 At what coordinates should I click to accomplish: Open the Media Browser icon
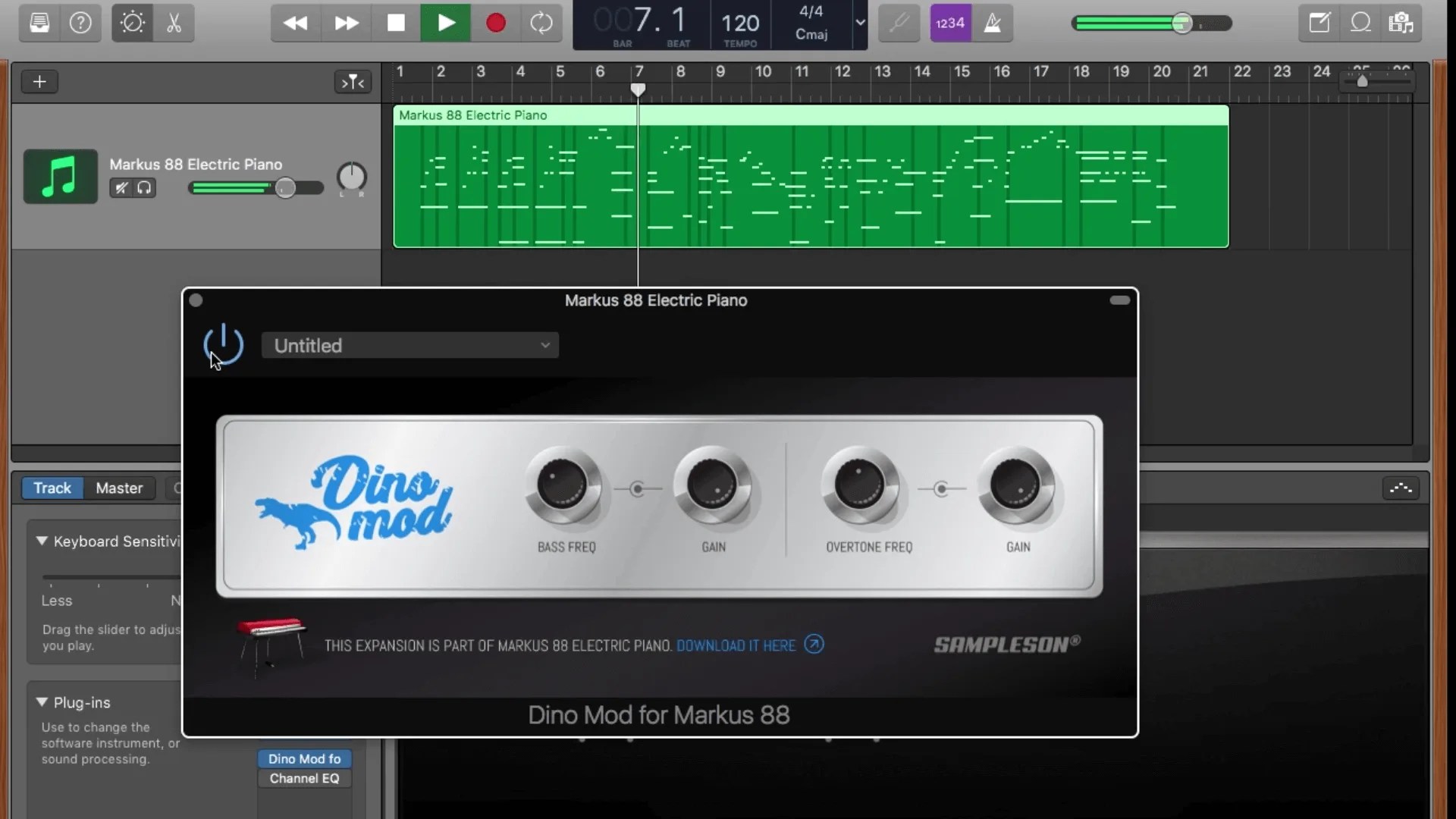tap(1401, 23)
